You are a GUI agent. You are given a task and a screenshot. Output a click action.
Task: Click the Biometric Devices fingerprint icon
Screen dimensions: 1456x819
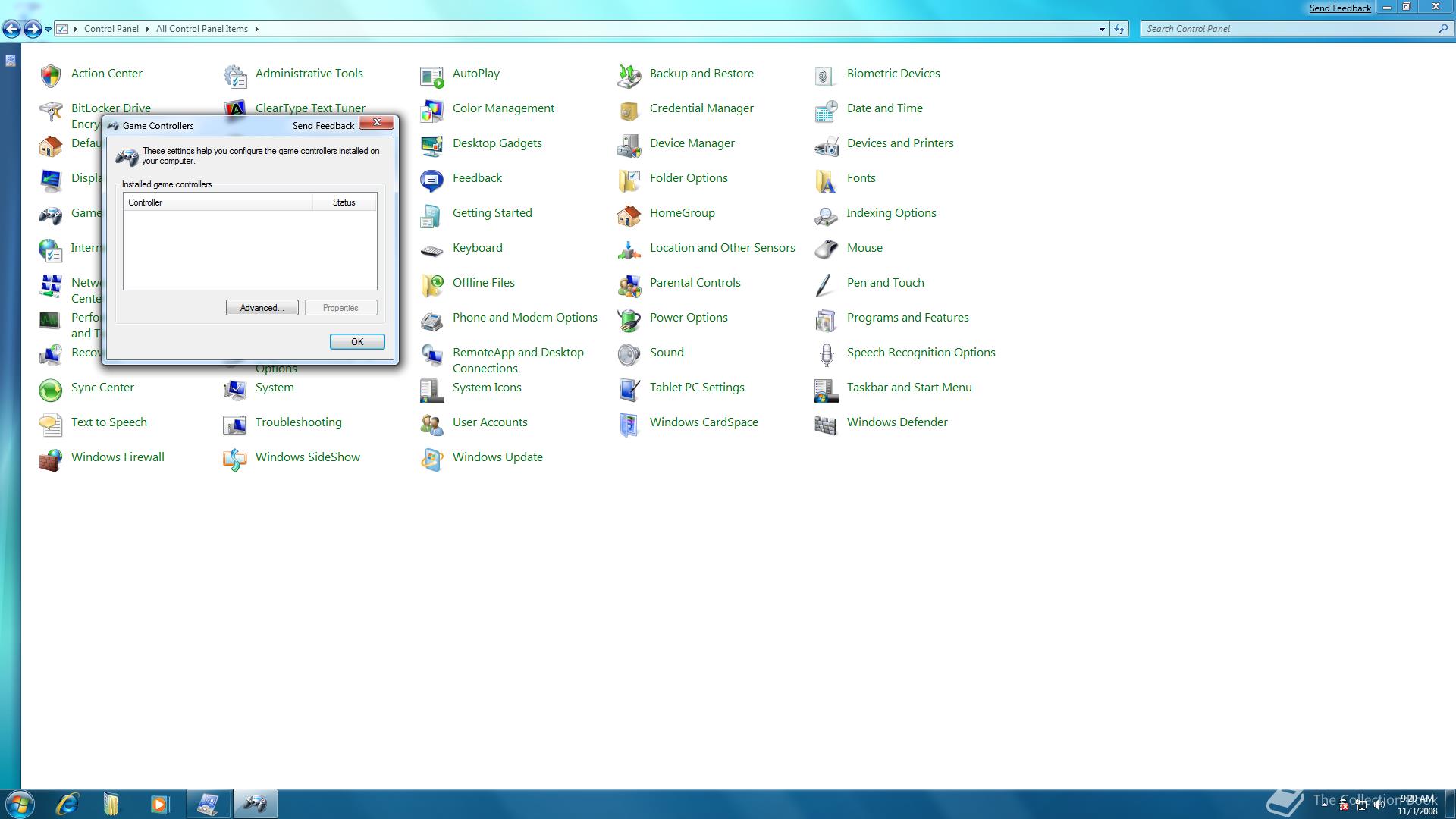[x=826, y=76]
